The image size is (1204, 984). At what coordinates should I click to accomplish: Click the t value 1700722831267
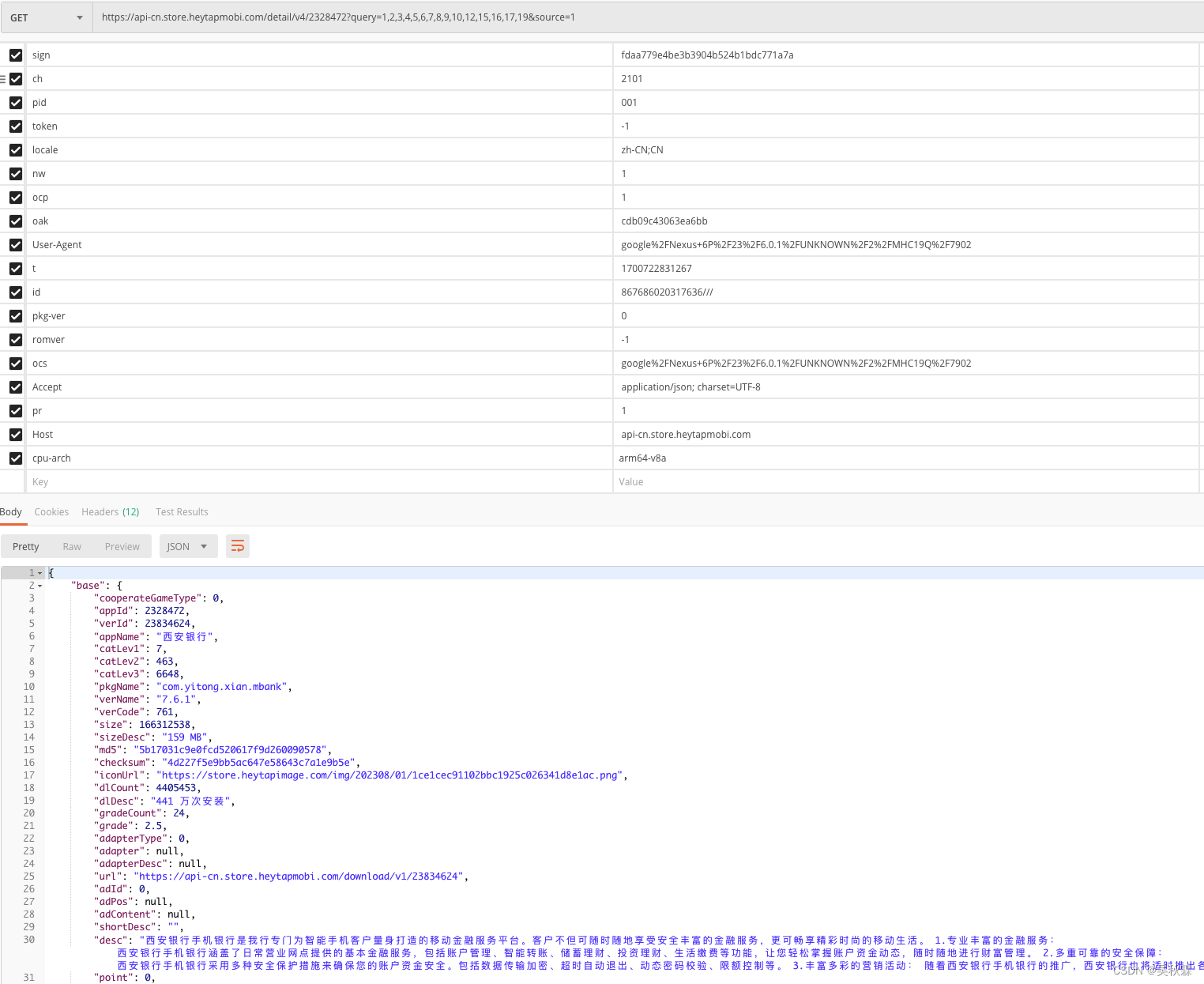pyautogui.click(x=657, y=269)
